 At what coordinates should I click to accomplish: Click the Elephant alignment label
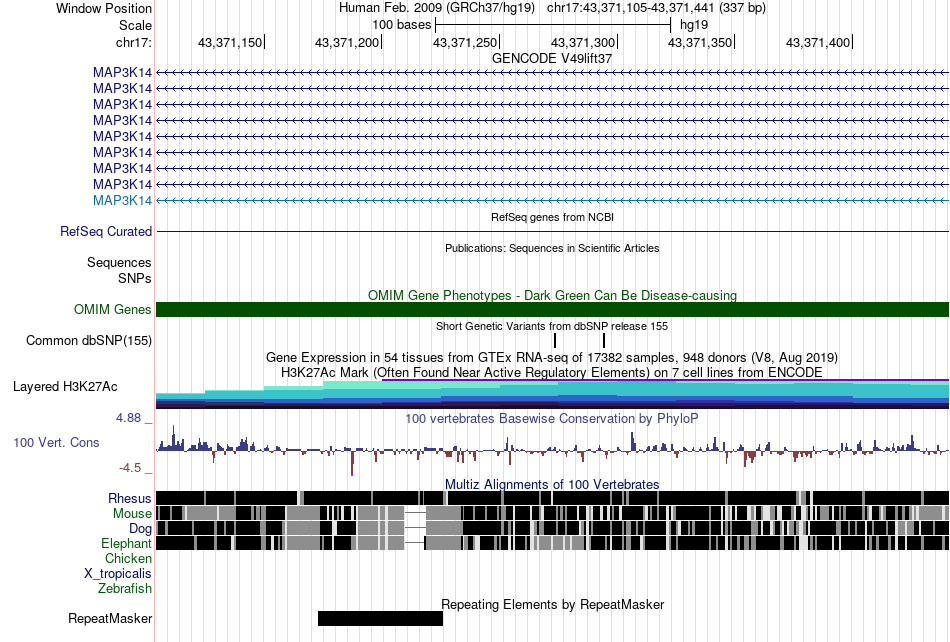[126, 543]
